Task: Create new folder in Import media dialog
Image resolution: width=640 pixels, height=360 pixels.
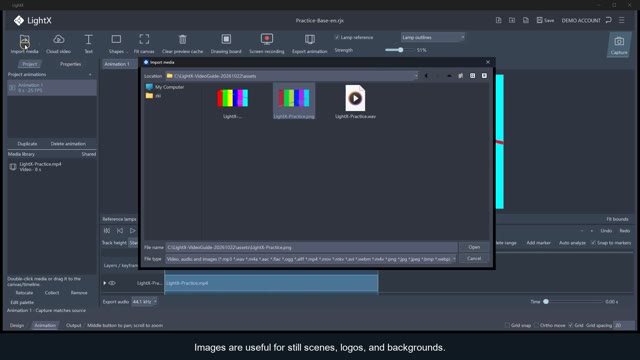Action: pos(460,76)
